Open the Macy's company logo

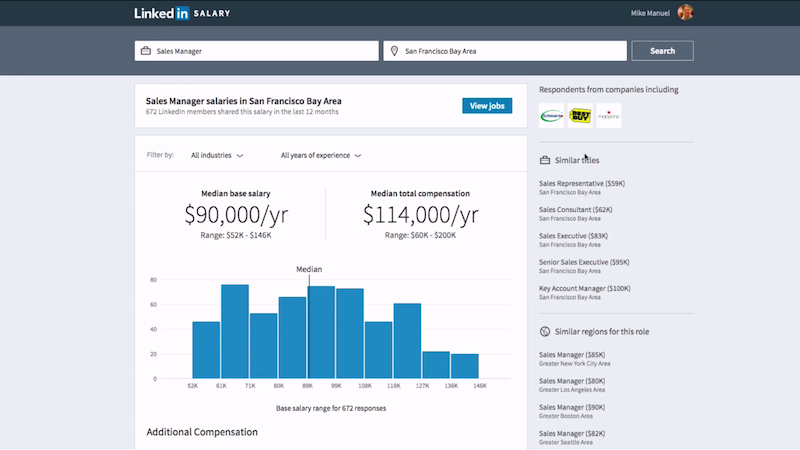[x=609, y=116]
